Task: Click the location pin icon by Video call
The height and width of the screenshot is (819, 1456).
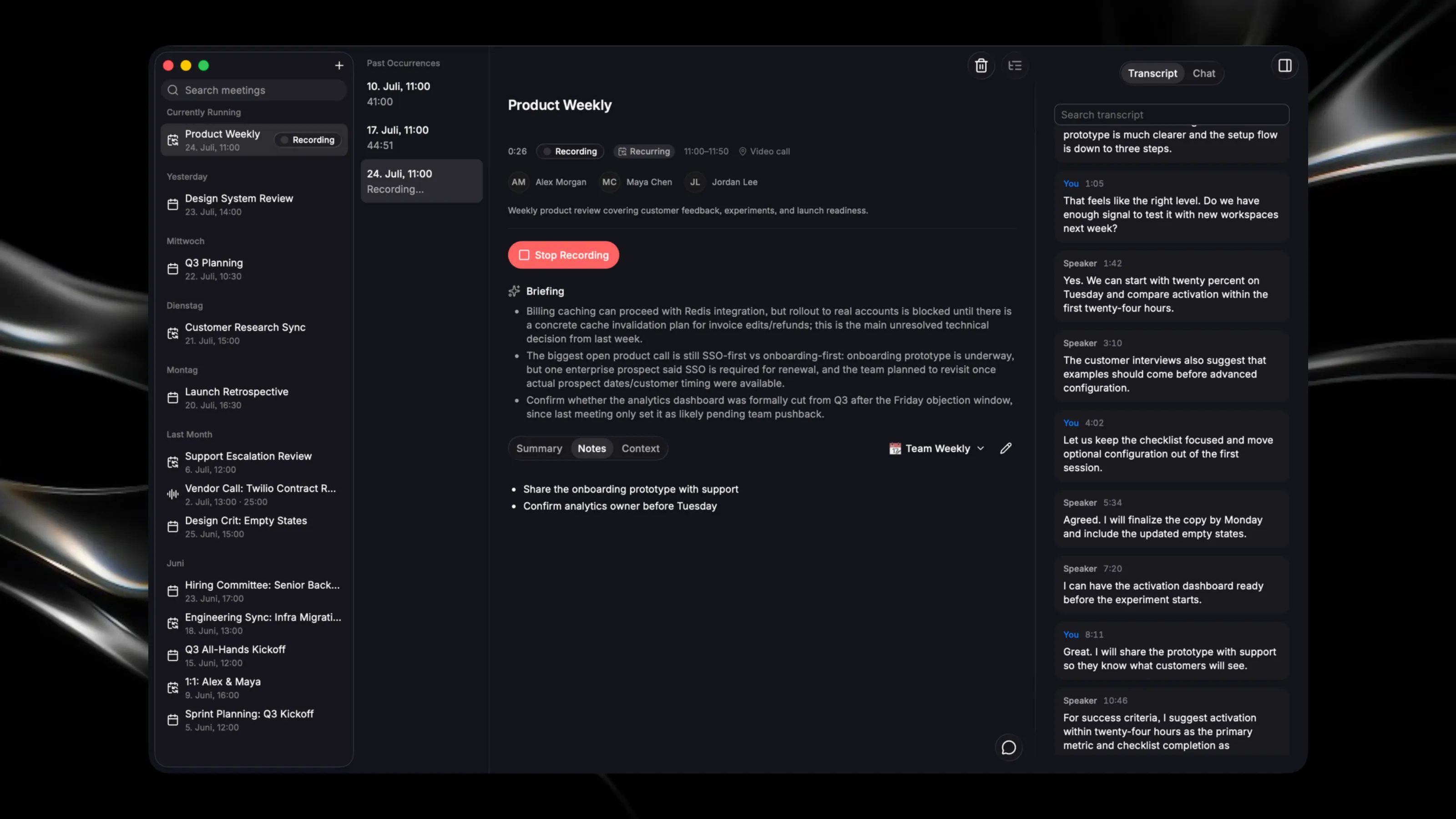Action: point(743,152)
